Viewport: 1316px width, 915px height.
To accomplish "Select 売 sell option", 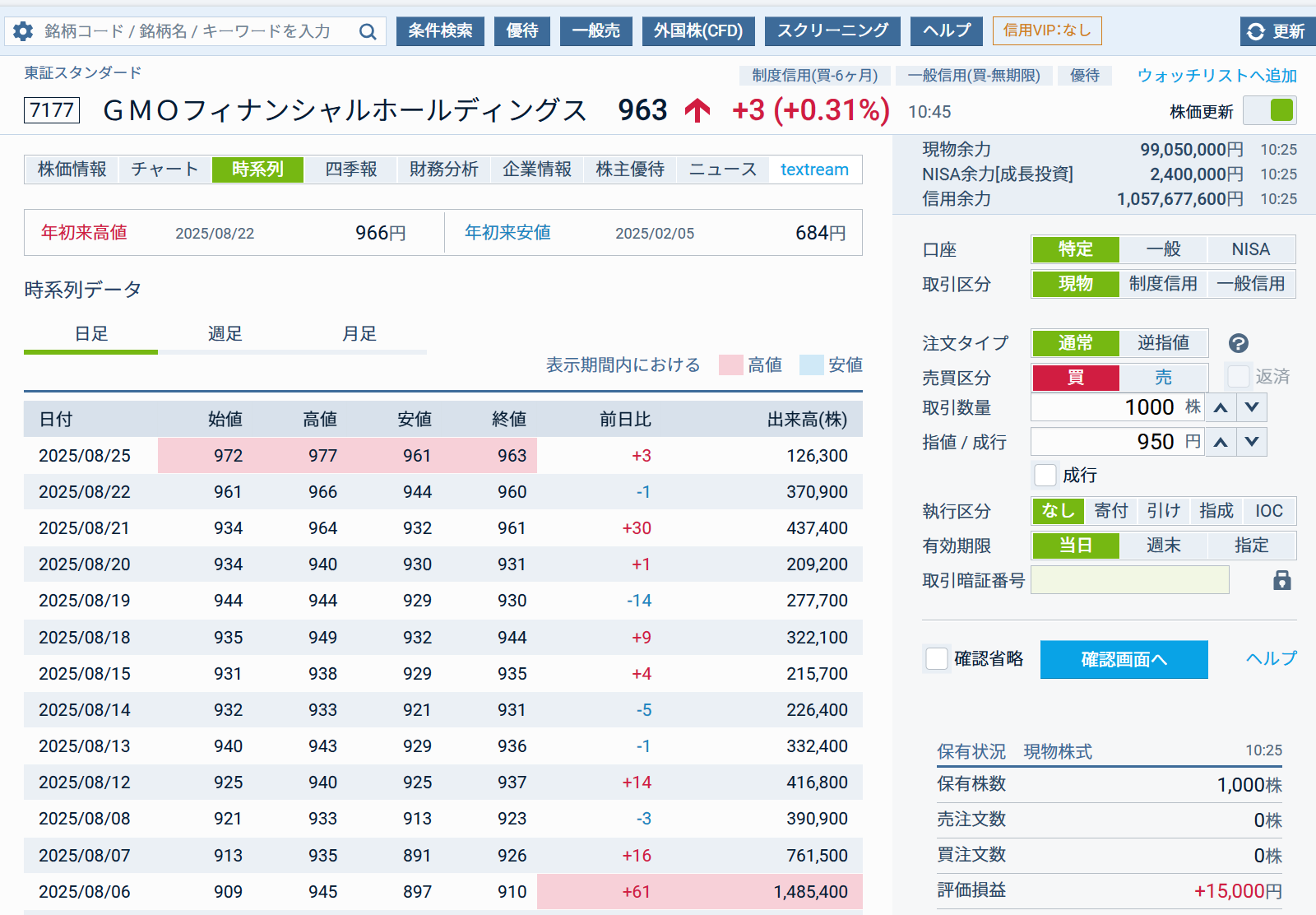I will (1163, 378).
